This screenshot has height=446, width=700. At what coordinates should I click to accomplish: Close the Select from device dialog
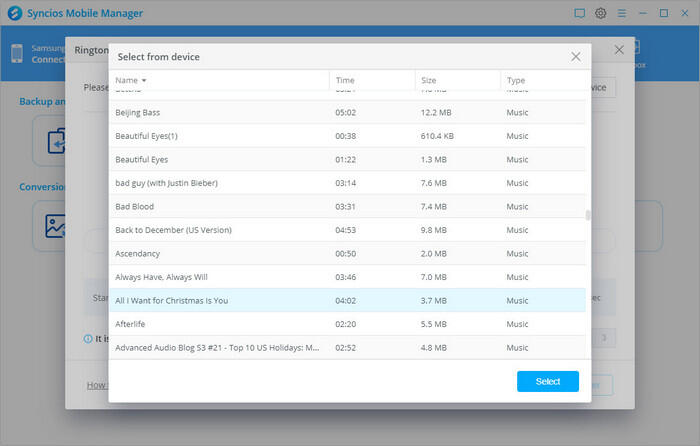pos(576,57)
